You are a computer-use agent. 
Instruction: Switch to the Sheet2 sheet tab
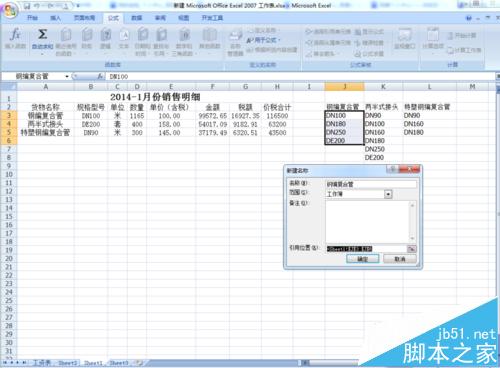[x=67, y=363]
